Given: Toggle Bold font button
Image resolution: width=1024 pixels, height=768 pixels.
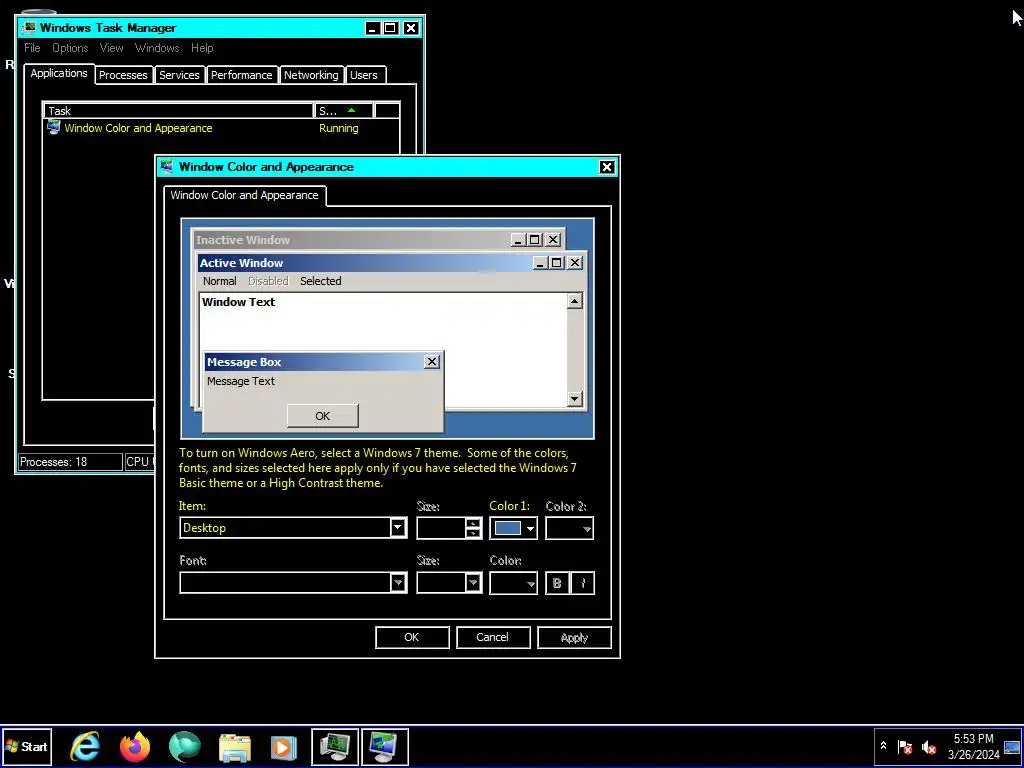Looking at the screenshot, I should tap(557, 583).
